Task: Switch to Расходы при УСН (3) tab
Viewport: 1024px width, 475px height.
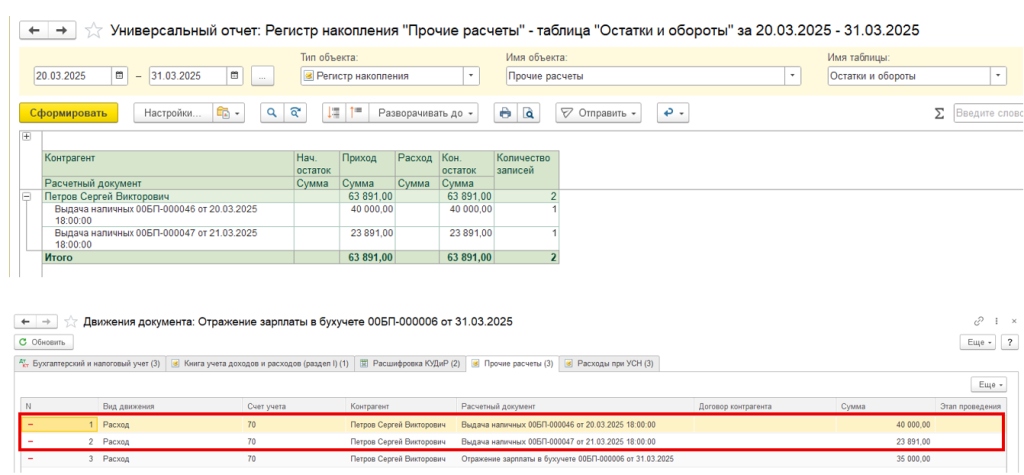Action: click(610, 363)
